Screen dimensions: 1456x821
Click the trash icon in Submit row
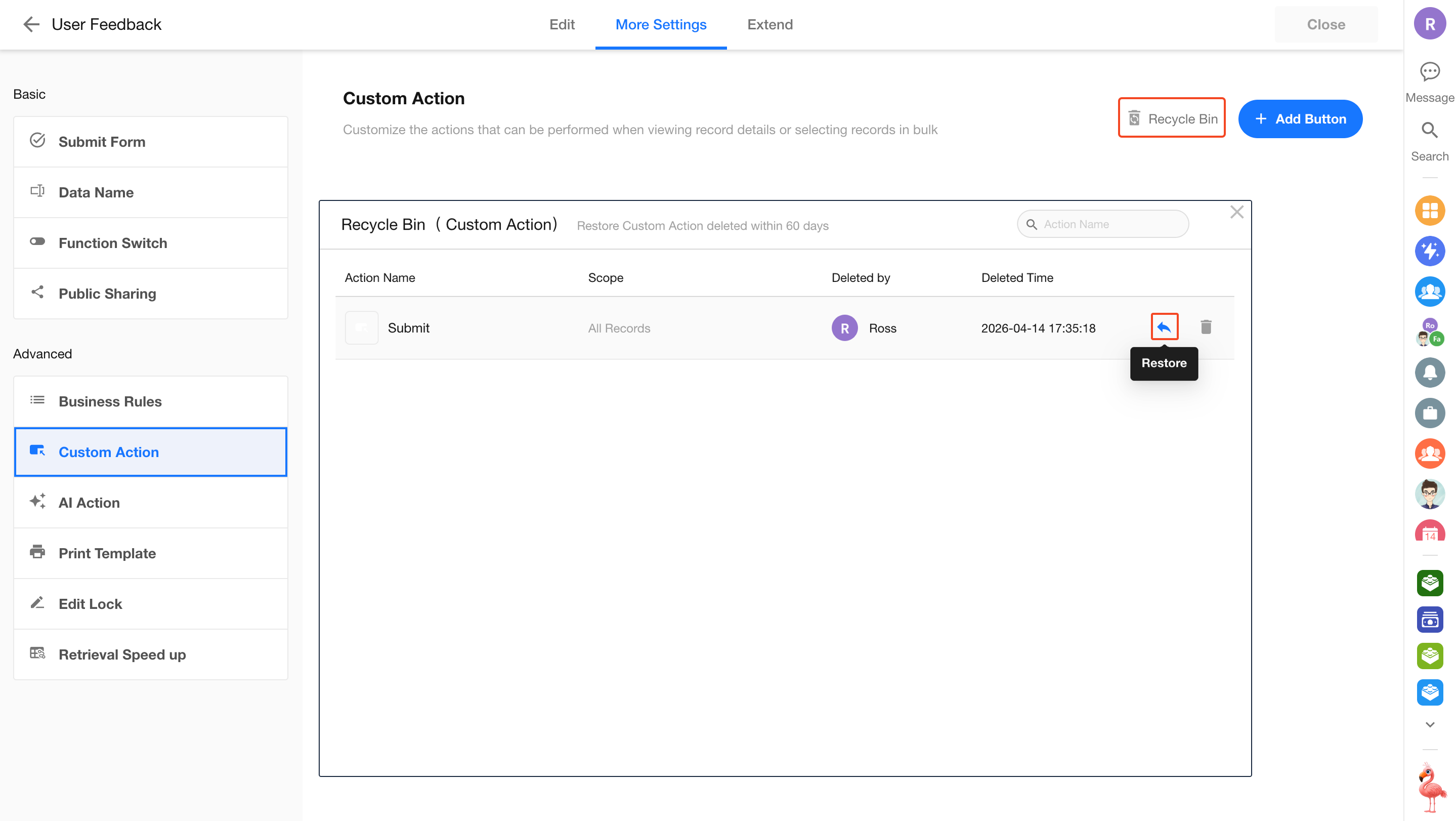[1206, 327]
